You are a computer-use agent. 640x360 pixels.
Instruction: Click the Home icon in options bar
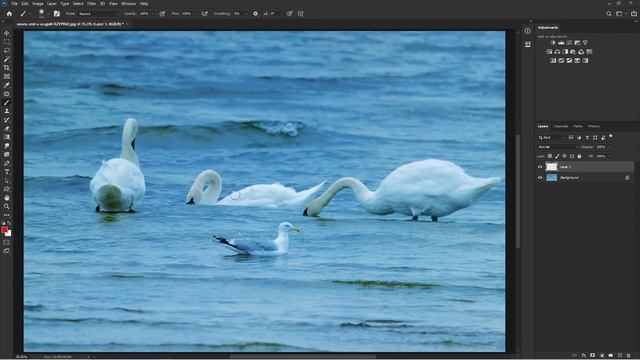(9, 13)
